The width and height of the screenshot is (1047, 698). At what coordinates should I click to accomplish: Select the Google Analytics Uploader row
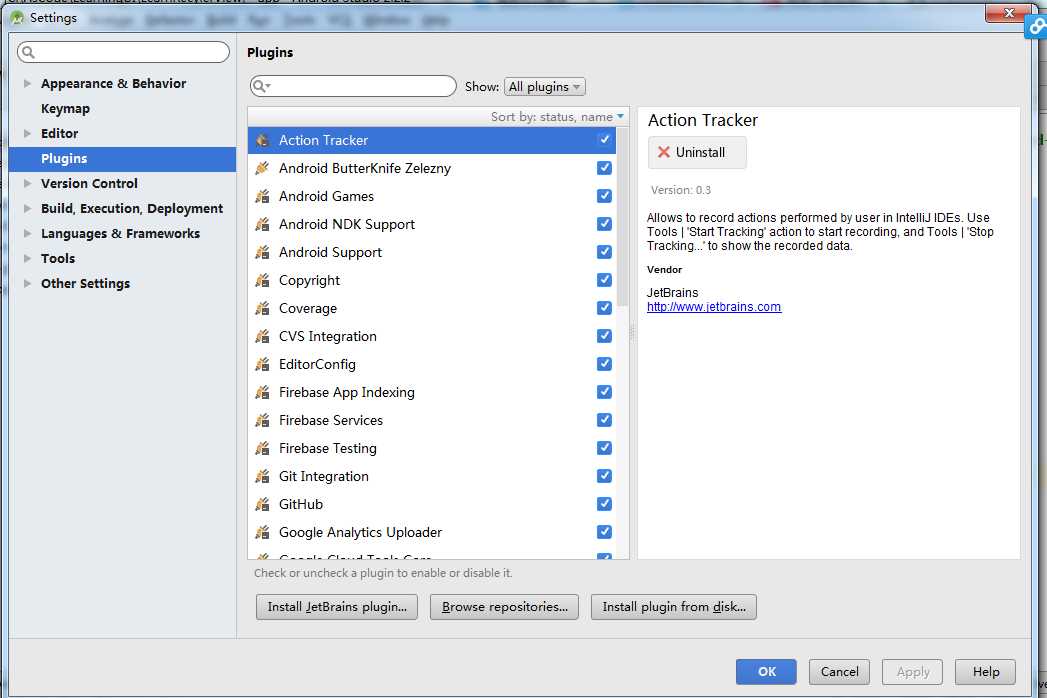[x=431, y=533]
